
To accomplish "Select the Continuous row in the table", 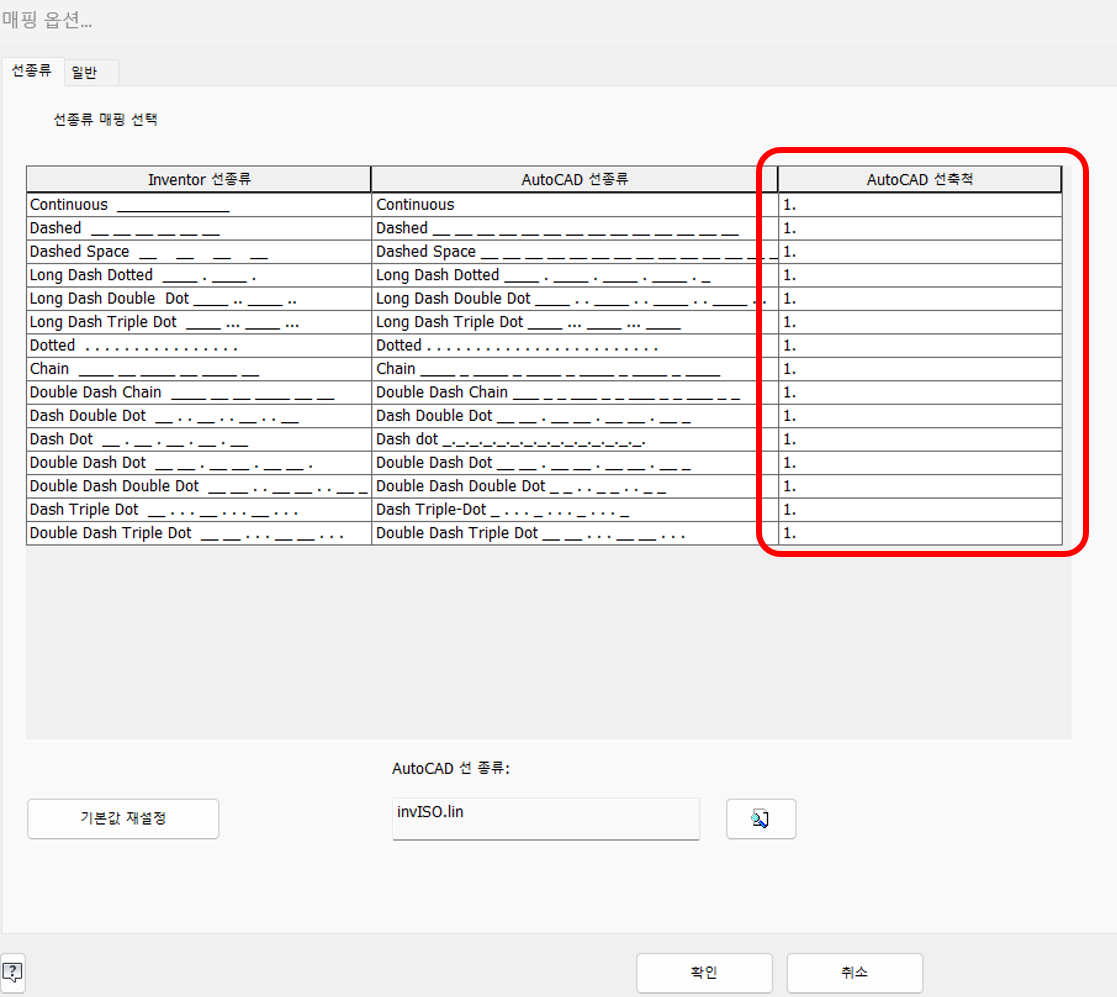I will (198, 204).
